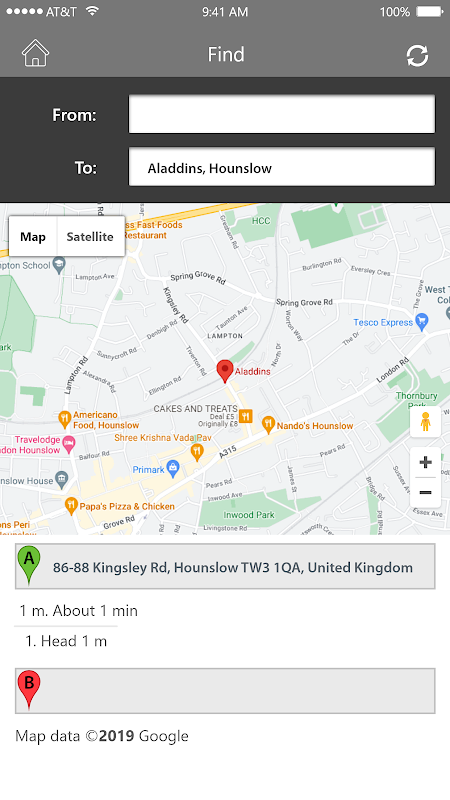Tap Papa's Pizza & Chicken marker

click(71, 506)
